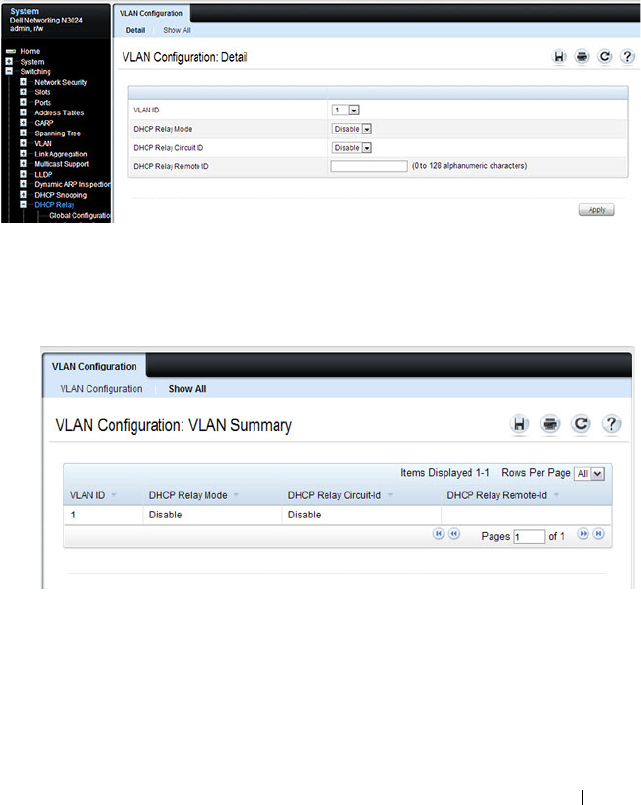Click the refresh icon in Detail page
The width and height of the screenshot is (641, 805).
(x=605, y=56)
